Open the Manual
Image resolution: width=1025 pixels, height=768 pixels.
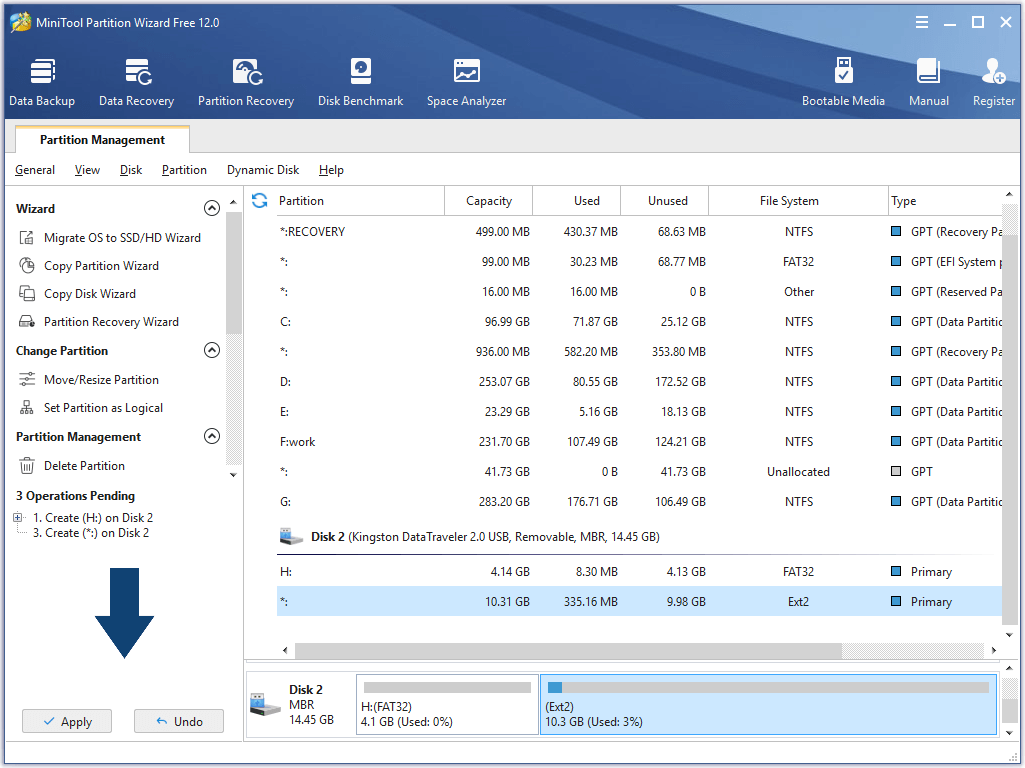(x=928, y=82)
